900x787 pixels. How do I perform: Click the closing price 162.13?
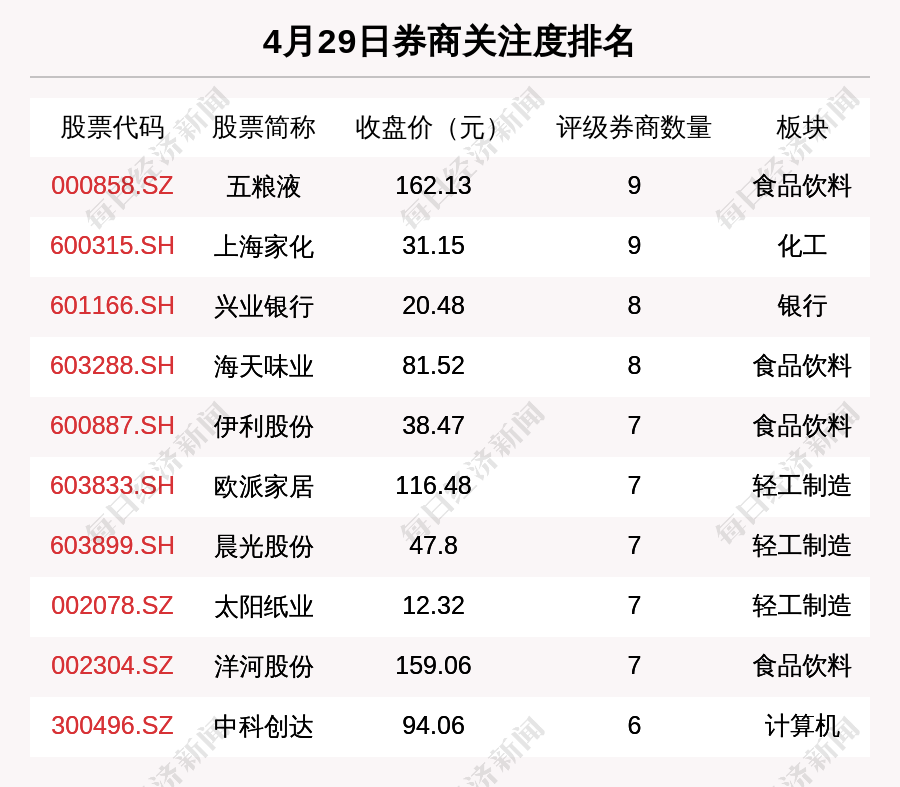point(433,185)
